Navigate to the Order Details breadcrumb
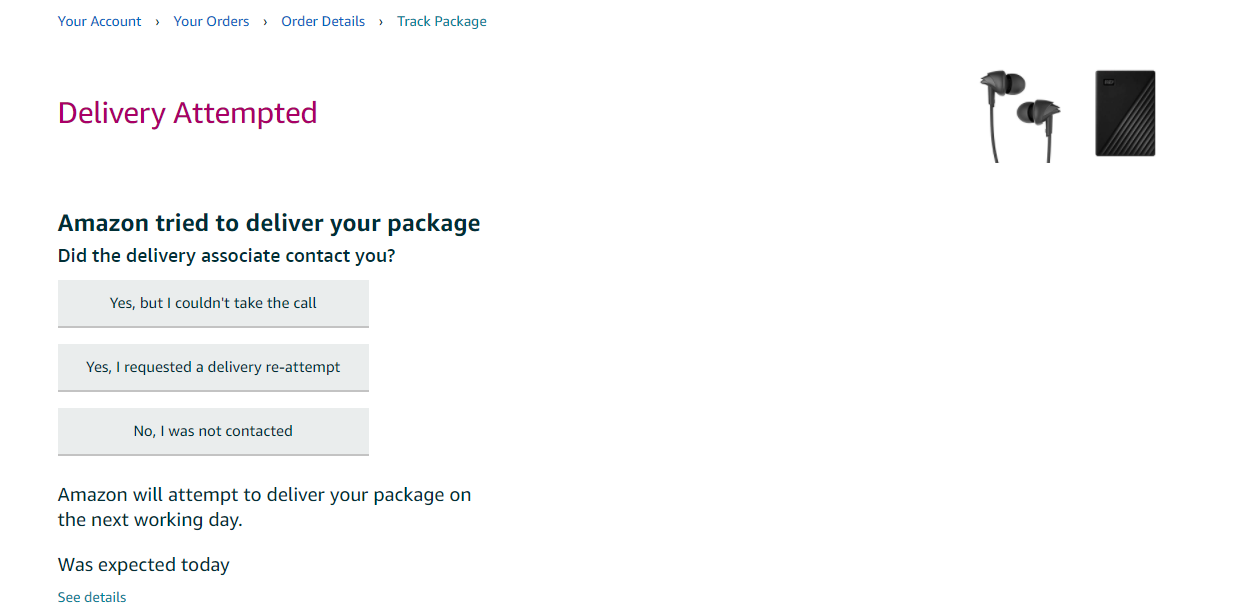Viewport: 1239px width, 613px height. tap(323, 21)
